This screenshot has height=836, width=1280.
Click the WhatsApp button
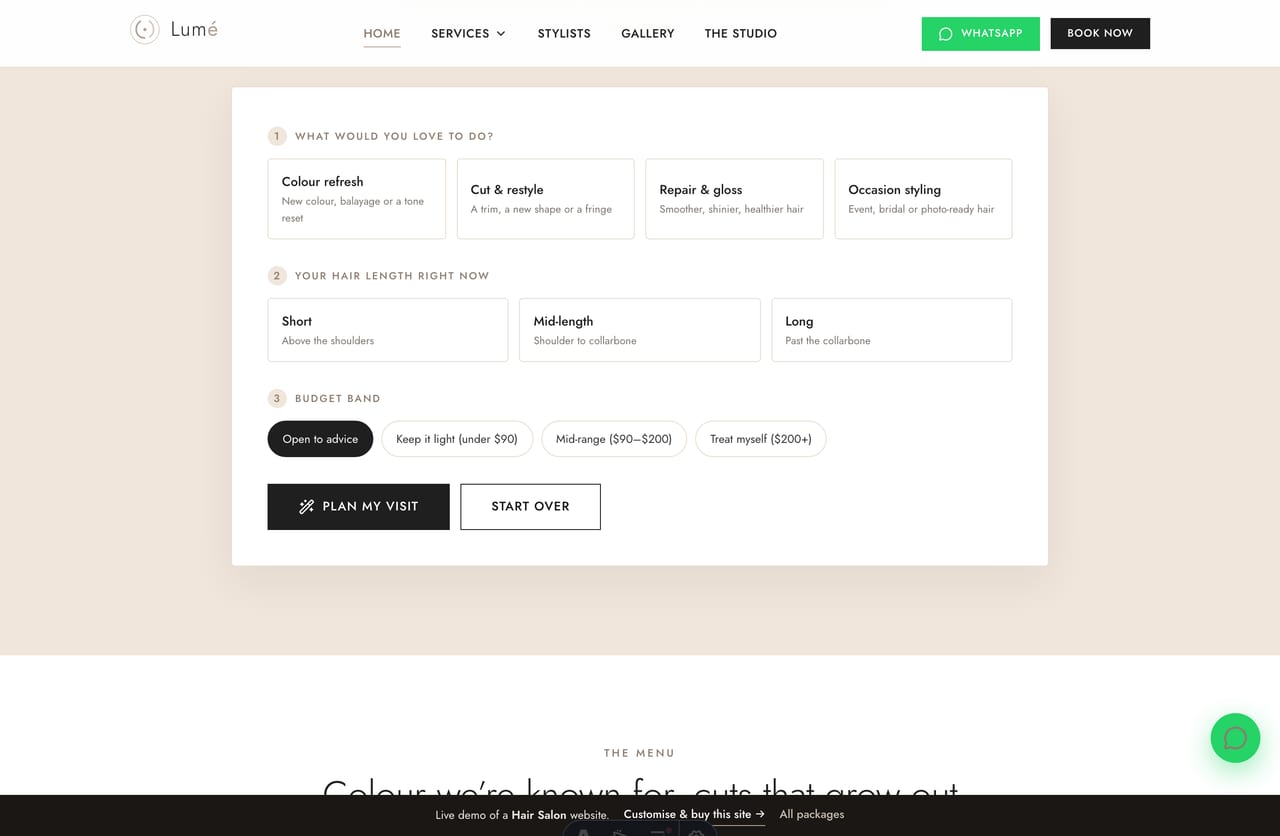[x=981, y=33]
